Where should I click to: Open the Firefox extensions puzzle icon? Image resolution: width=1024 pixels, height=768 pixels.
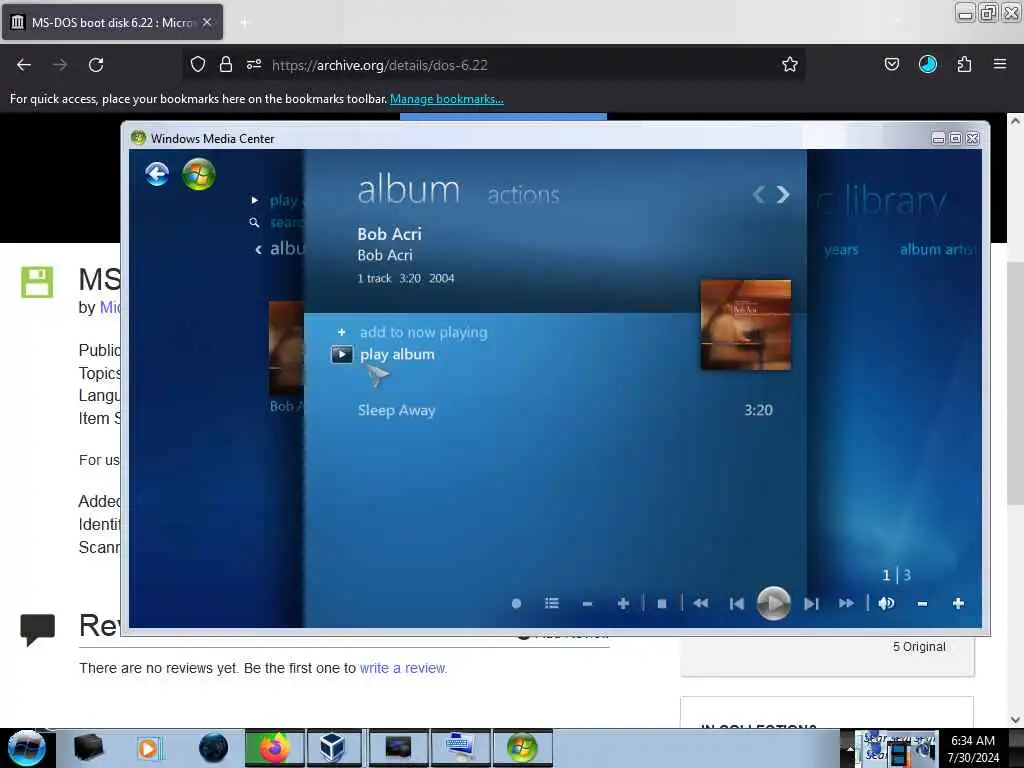[x=964, y=64]
